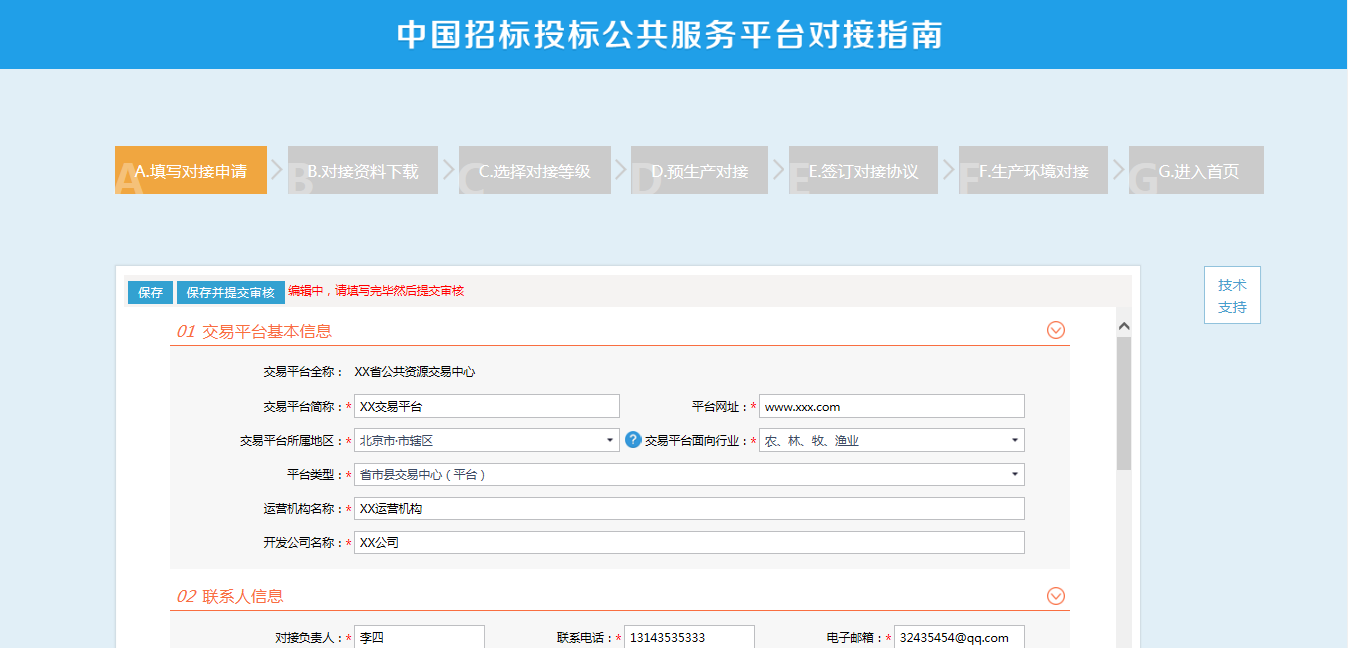Viewport: 1348px width, 648px height.
Task: Click 保存并提交审核 button
Action: point(230,292)
